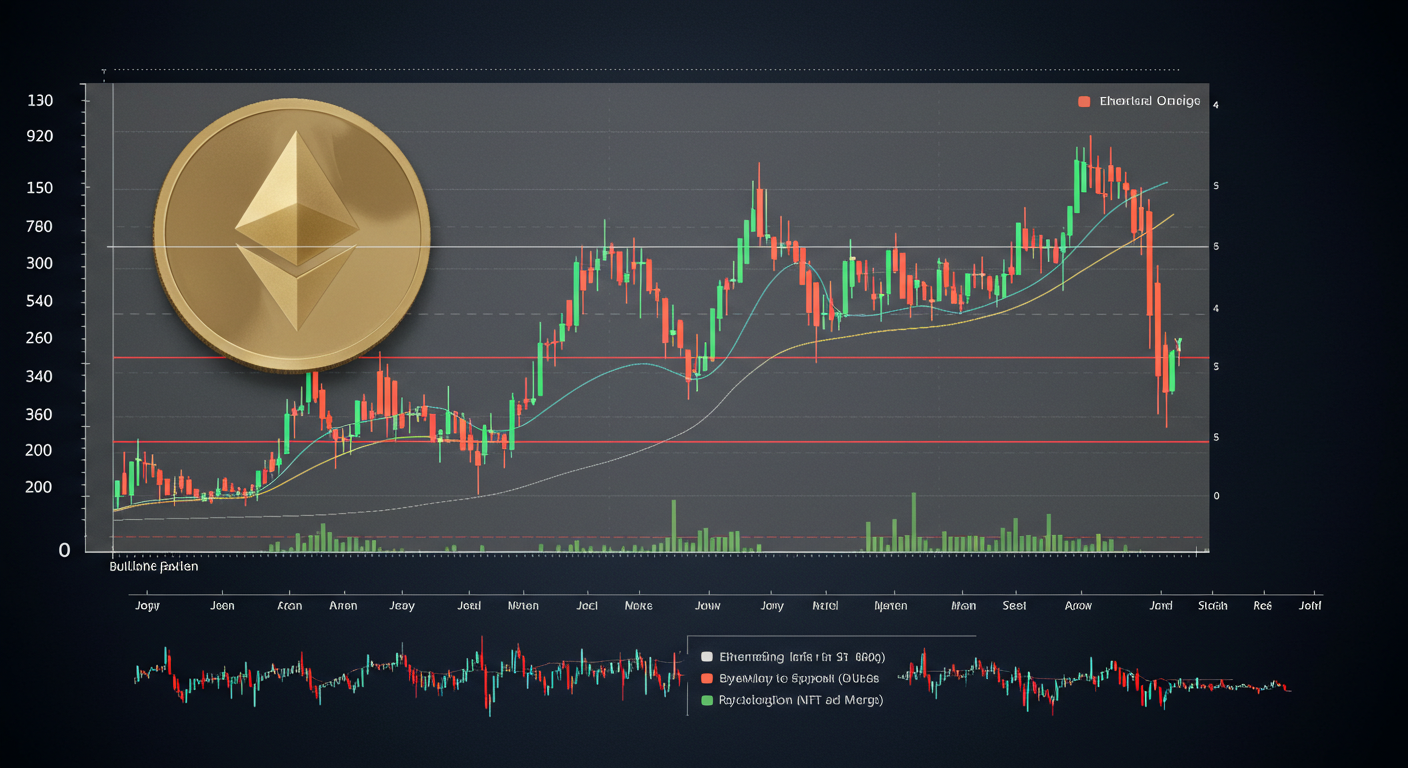Click the red swatch in the bottom legend
Viewport: 1408px width, 768px height.
pos(708,679)
